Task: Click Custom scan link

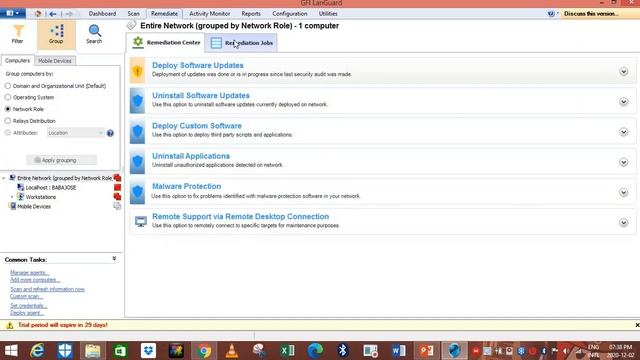Action: (x=26, y=297)
